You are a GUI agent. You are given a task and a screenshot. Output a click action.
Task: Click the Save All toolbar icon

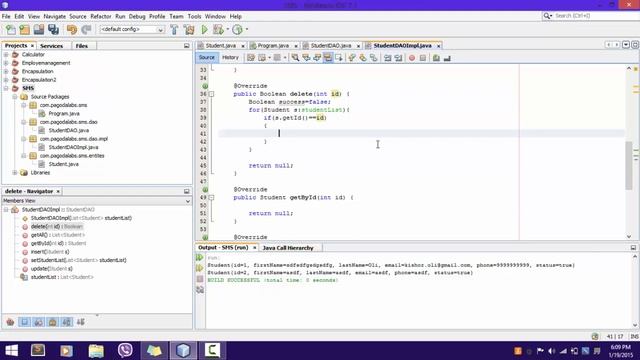click(x=53, y=29)
